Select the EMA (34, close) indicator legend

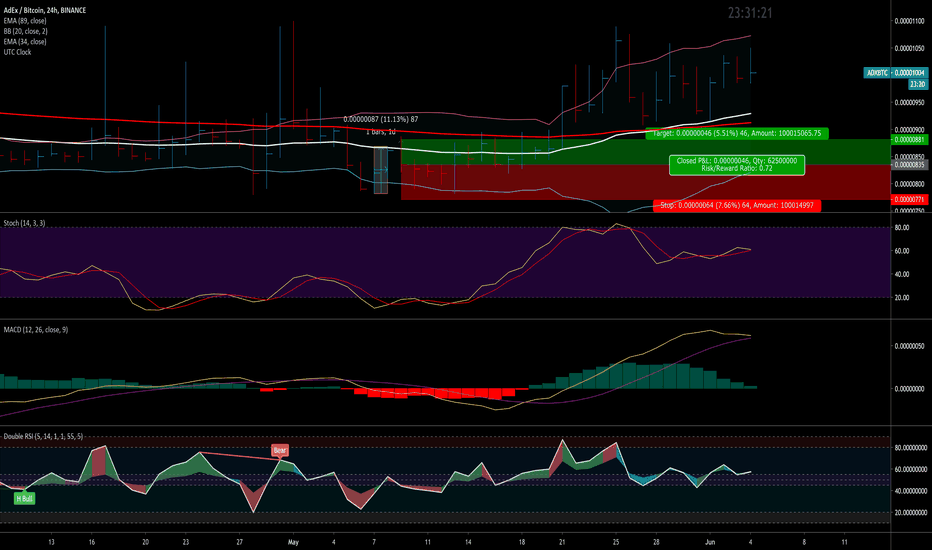tap(25, 42)
